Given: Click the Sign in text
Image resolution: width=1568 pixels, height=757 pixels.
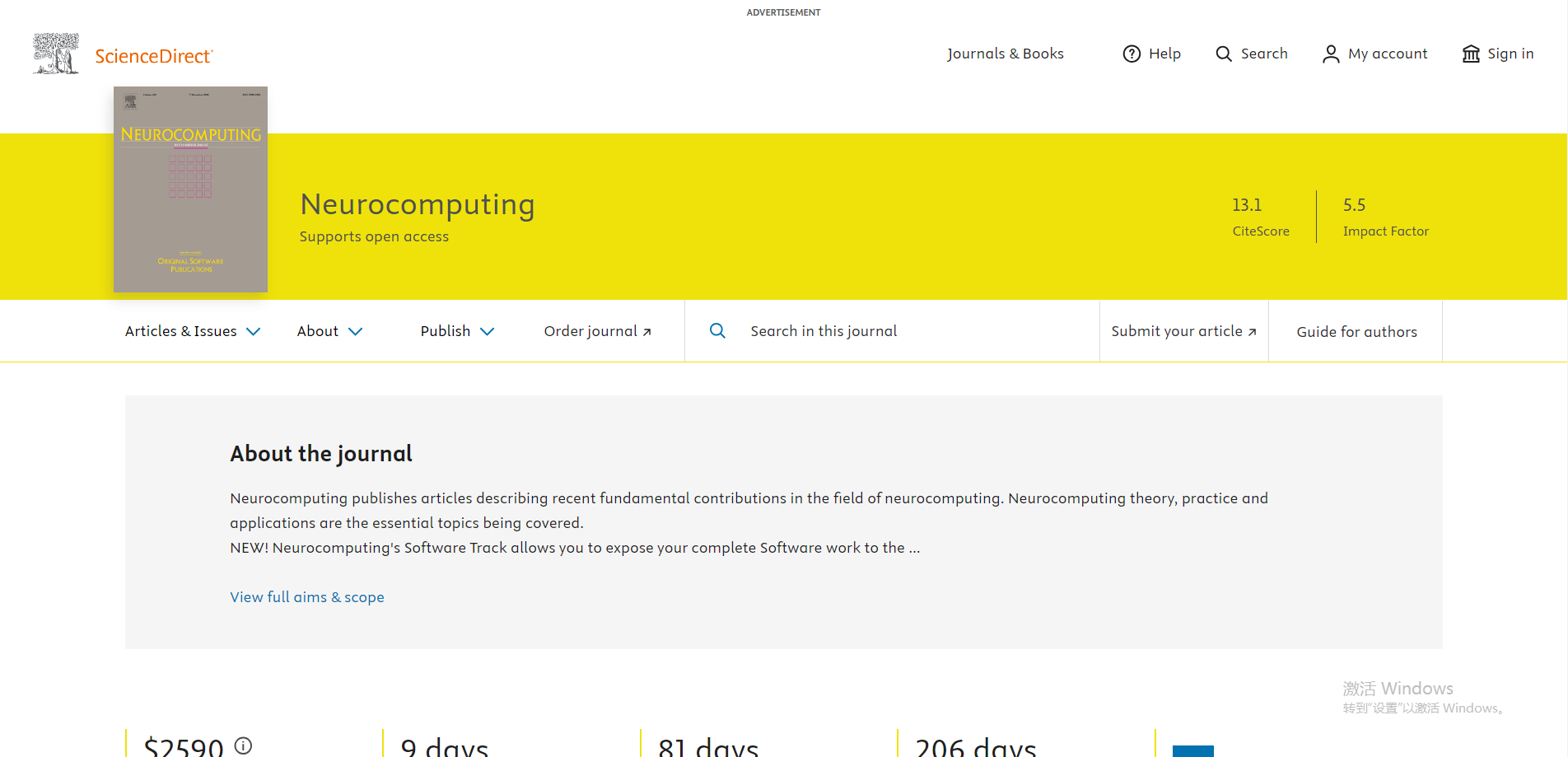Looking at the screenshot, I should tap(1510, 54).
